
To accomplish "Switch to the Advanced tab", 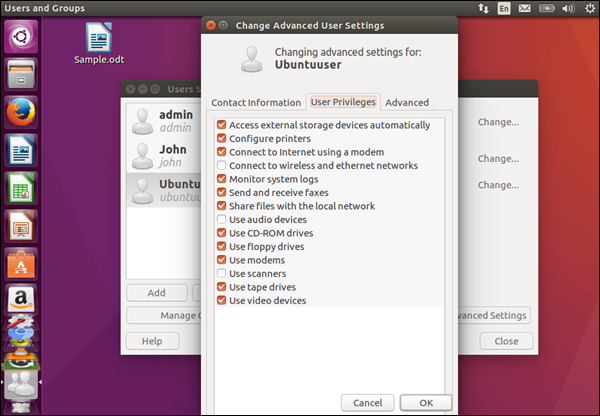I will click(407, 103).
